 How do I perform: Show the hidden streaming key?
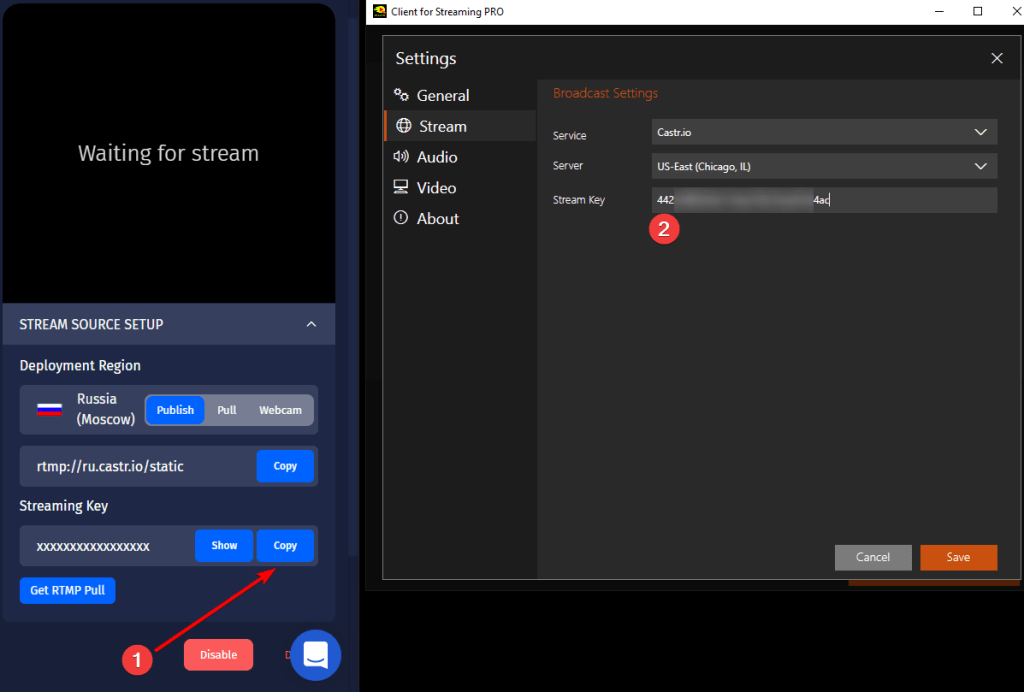(224, 546)
